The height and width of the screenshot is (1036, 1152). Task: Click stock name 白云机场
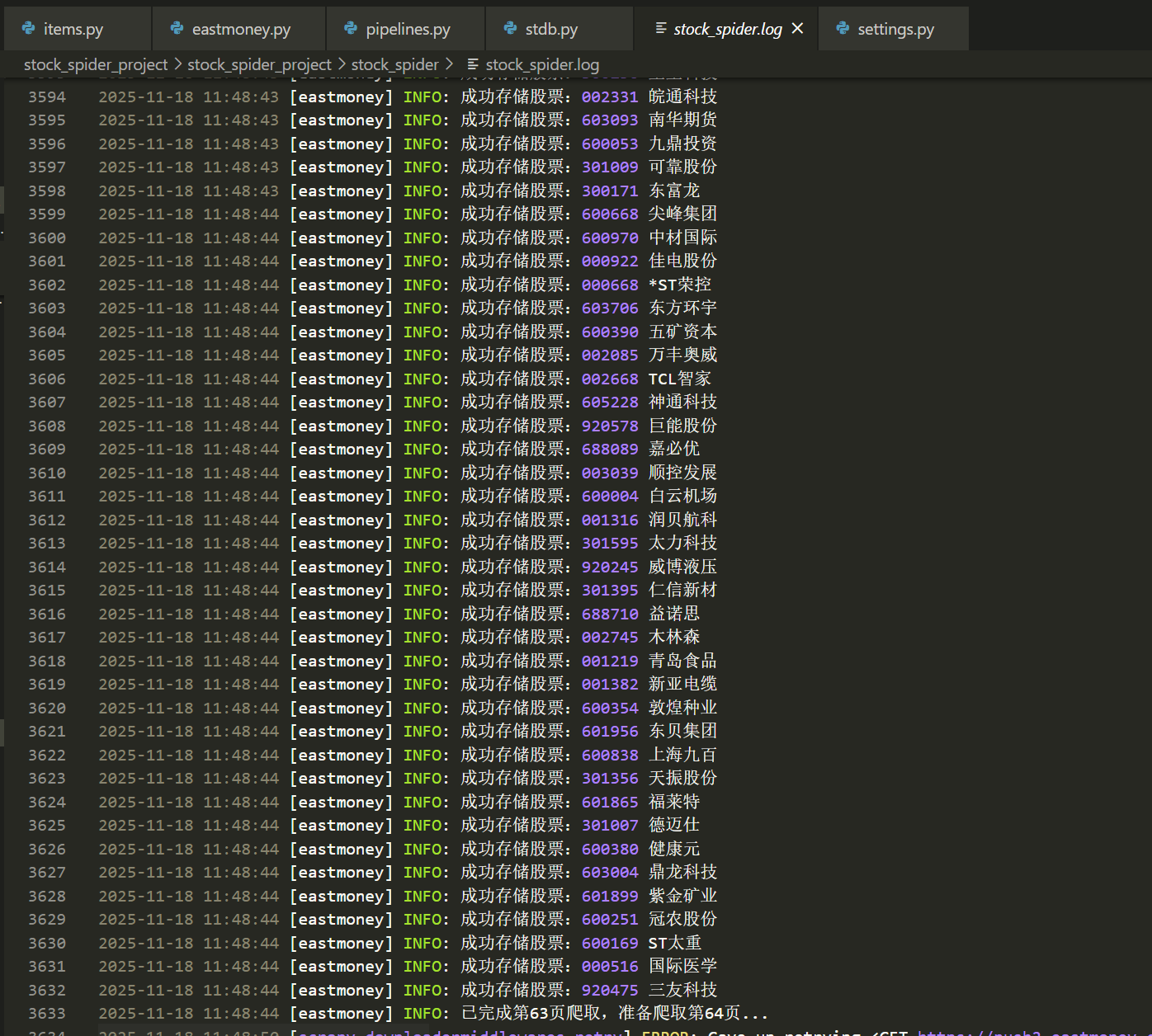(682, 497)
